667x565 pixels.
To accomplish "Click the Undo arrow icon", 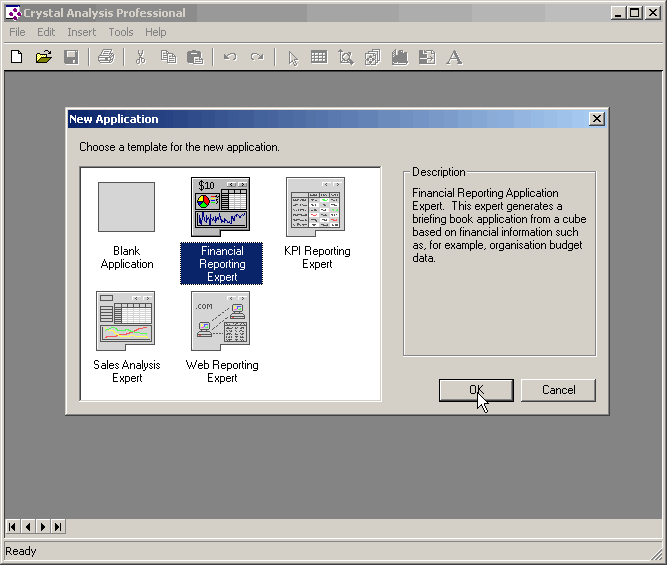I will click(x=230, y=57).
